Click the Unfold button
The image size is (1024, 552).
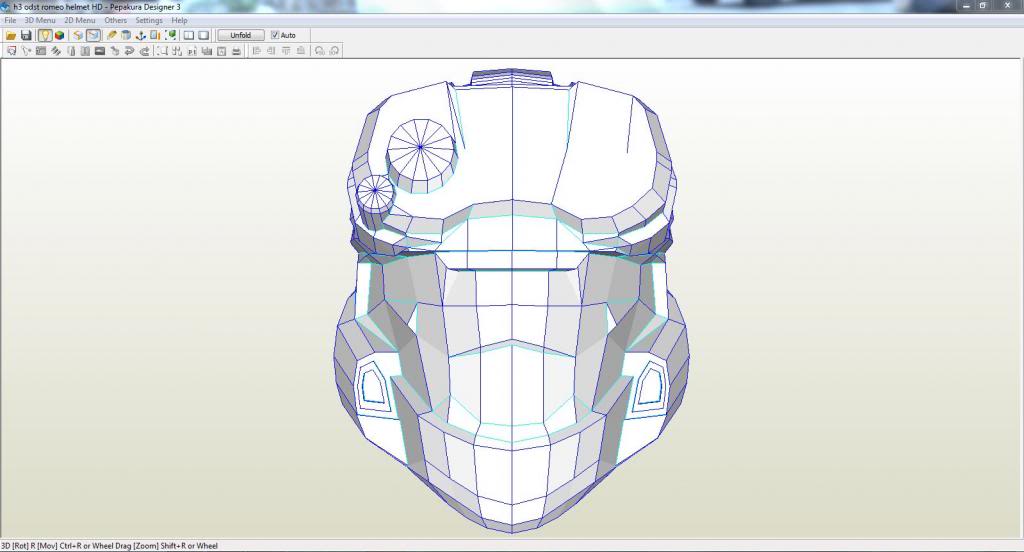click(241, 35)
